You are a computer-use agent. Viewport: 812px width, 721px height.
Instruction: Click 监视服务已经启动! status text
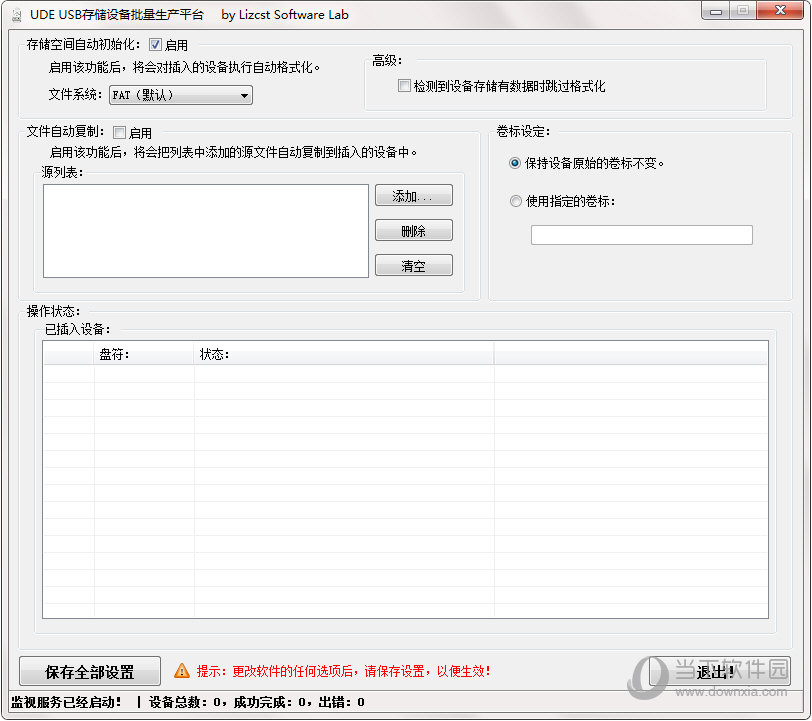tap(66, 702)
